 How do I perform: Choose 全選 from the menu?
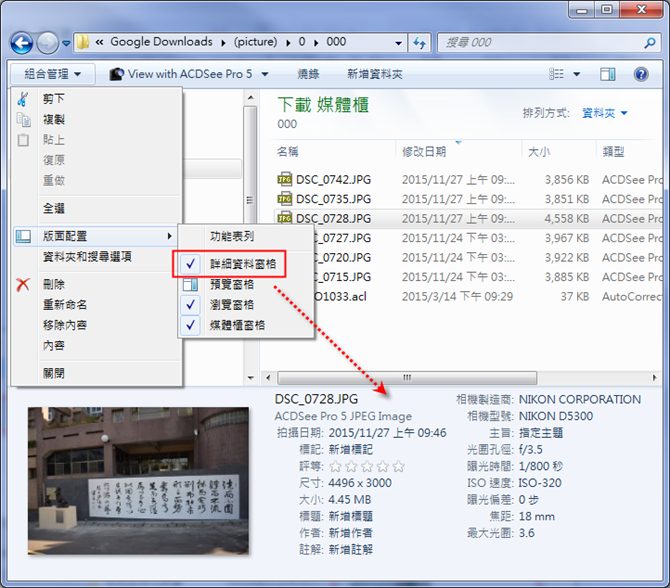point(96,208)
